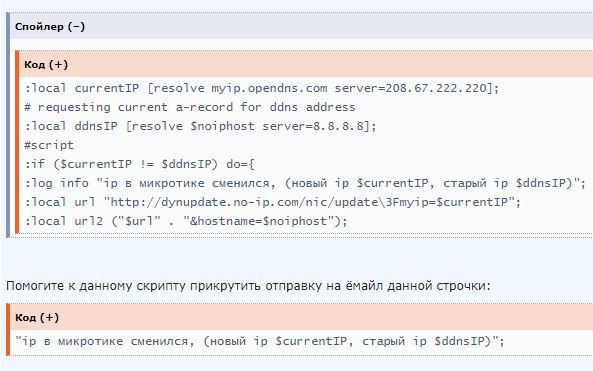Viewport: 593px width, 371px height.
Task: Click the ':log info' line in the first code block
Action: (305, 183)
